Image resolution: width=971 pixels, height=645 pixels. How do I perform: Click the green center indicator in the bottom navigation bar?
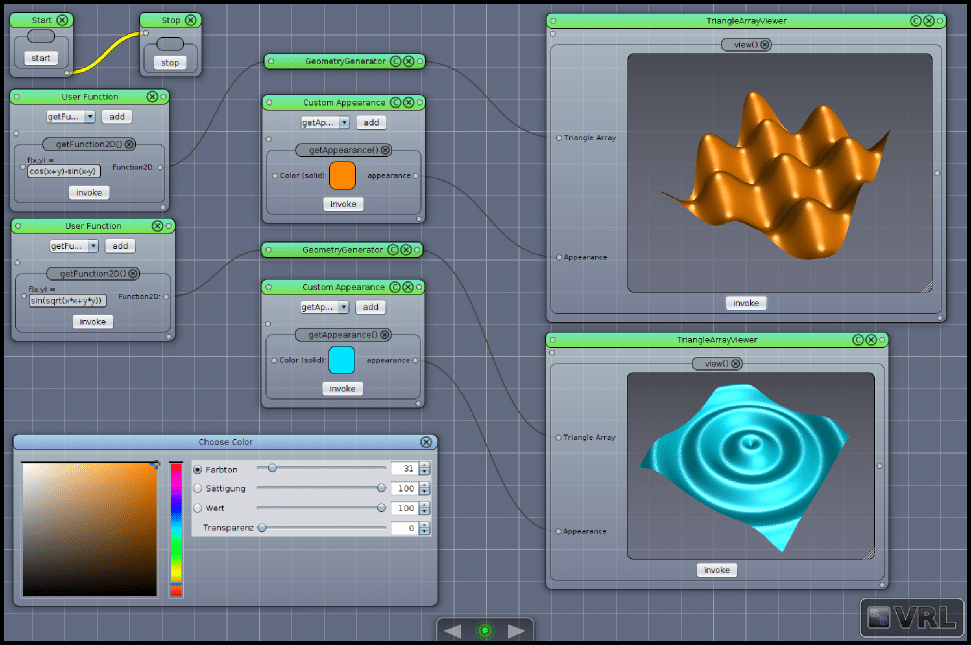click(485, 630)
